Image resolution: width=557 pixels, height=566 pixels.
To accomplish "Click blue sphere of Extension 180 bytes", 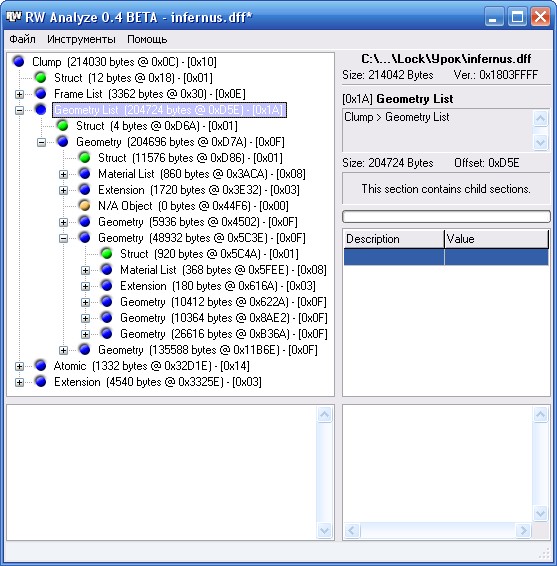I will tap(107, 286).
